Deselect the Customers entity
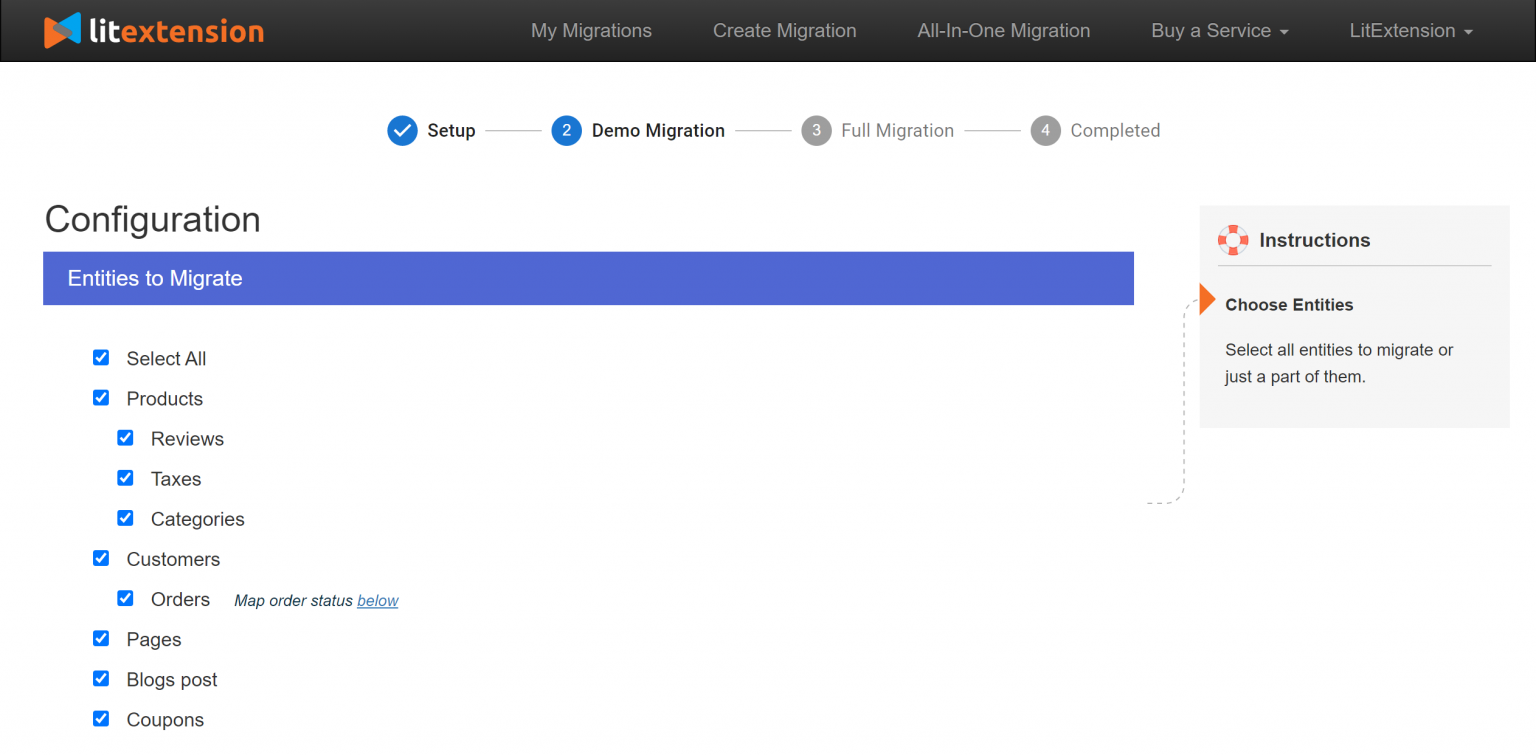 (101, 558)
